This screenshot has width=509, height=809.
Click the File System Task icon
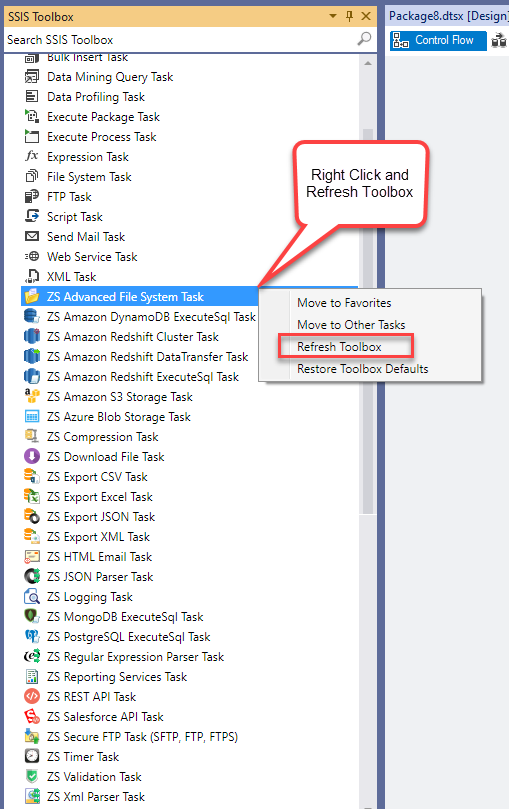(x=32, y=176)
